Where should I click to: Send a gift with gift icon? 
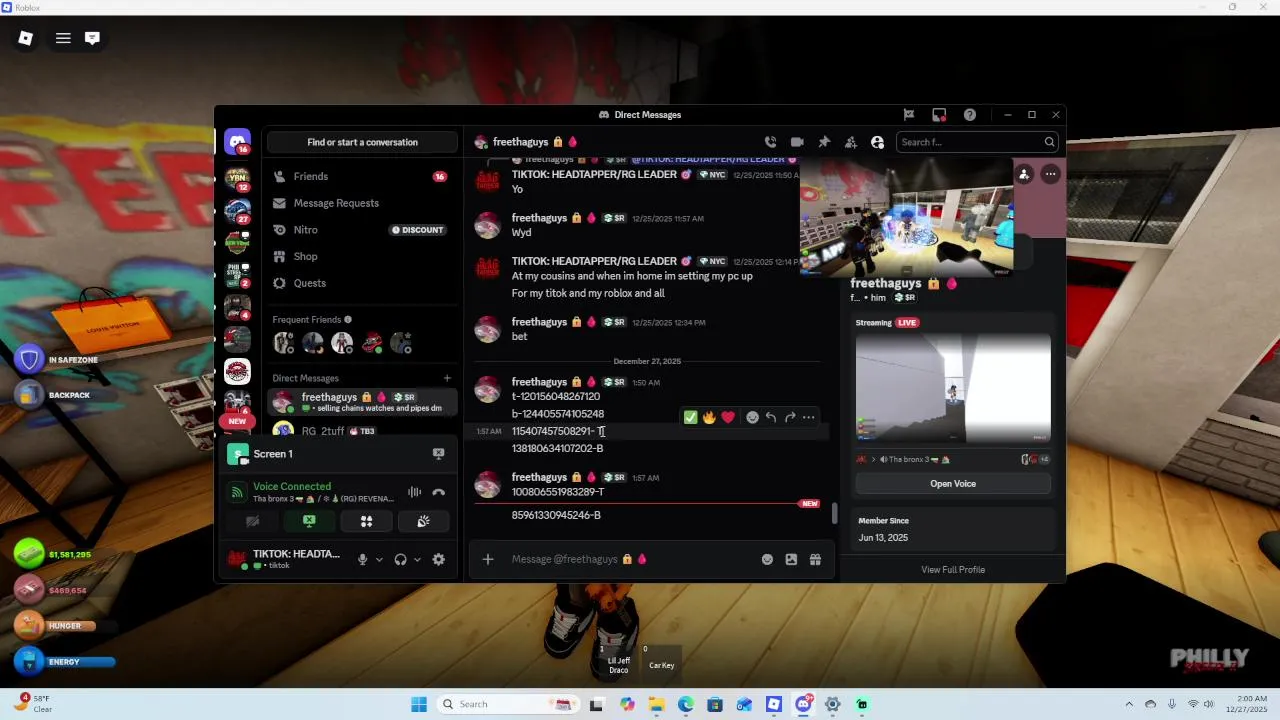pyautogui.click(x=815, y=559)
